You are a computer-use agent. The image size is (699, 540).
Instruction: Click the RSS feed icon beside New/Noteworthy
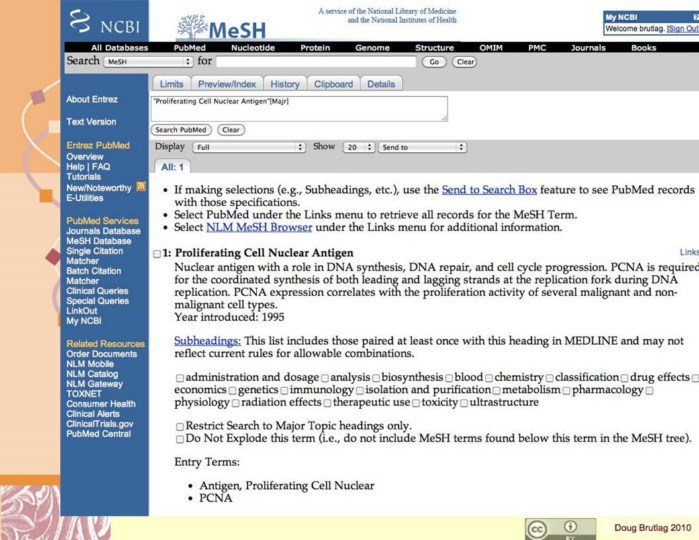(x=141, y=186)
